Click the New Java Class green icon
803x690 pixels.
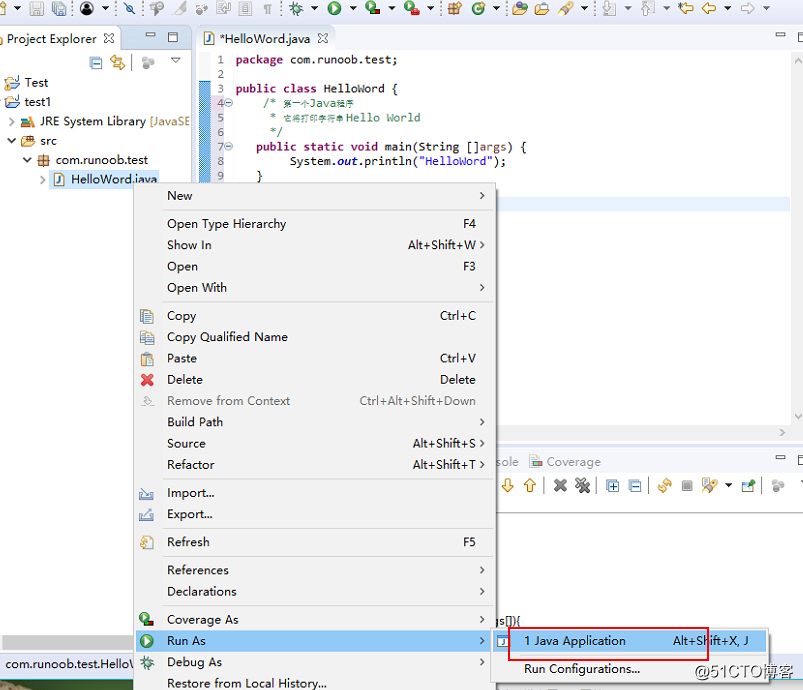[478, 8]
